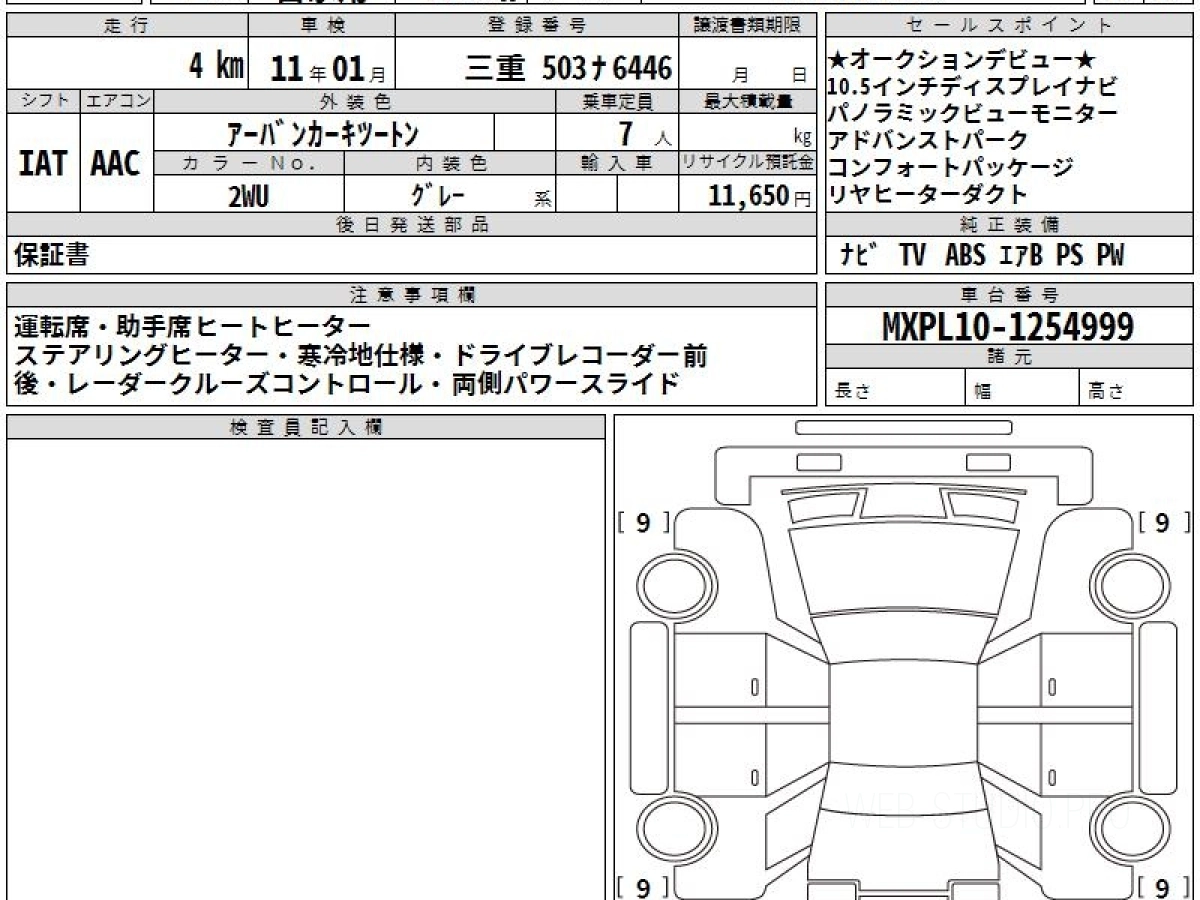Click the エアコン header

117,101
